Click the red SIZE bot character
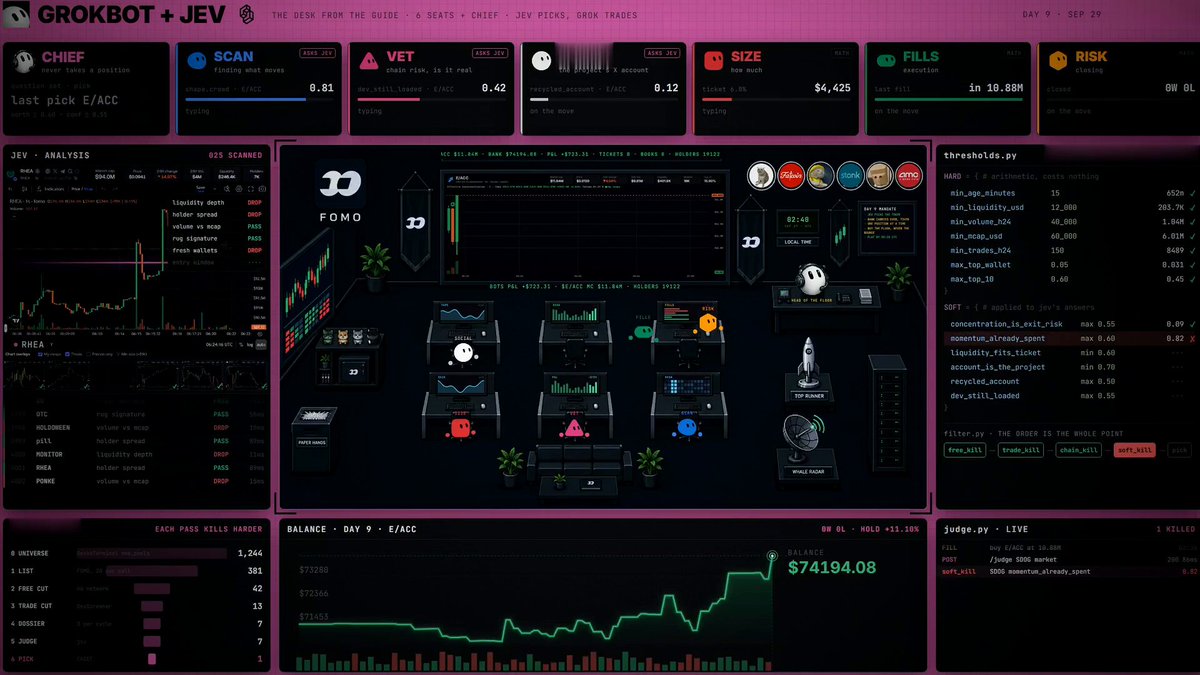The height and width of the screenshot is (675, 1200). click(x=460, y=428)
